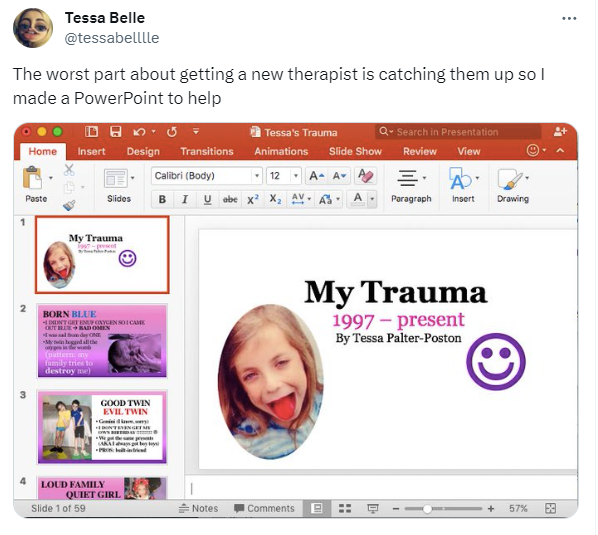Click the Search in Presentation field
Image resolution: width=598 pixels, height=535 pixels.
(458, 132)
